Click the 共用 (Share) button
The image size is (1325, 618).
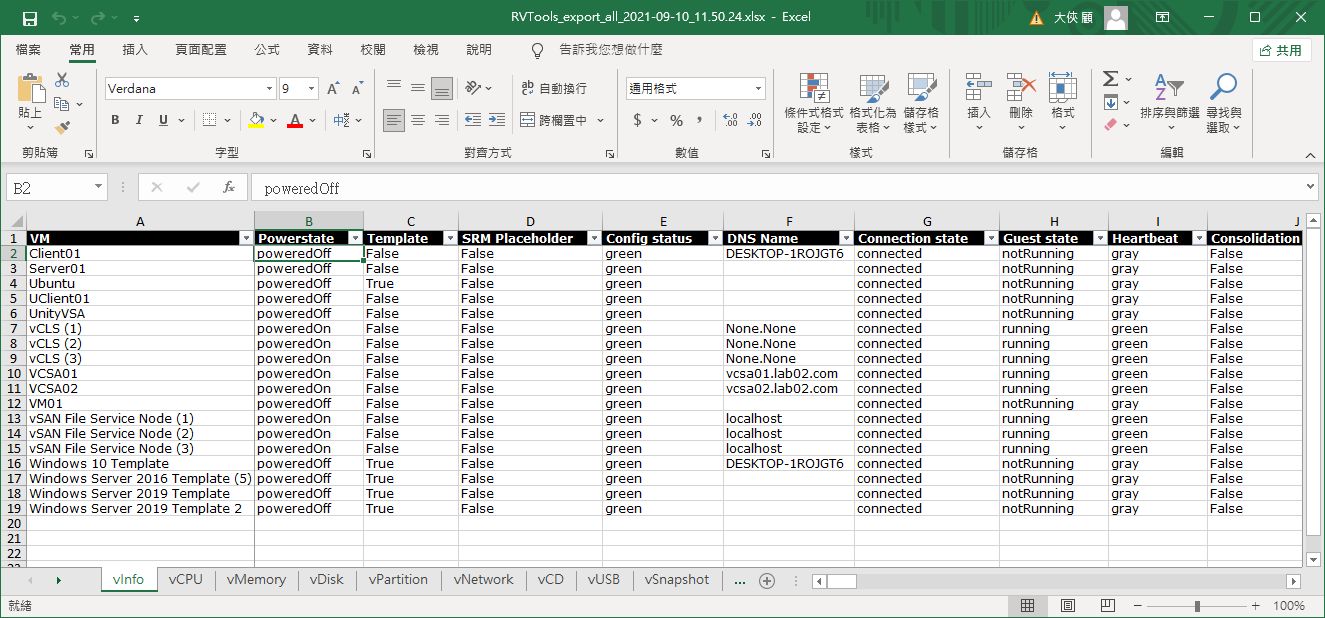[x=1282, y=50]
